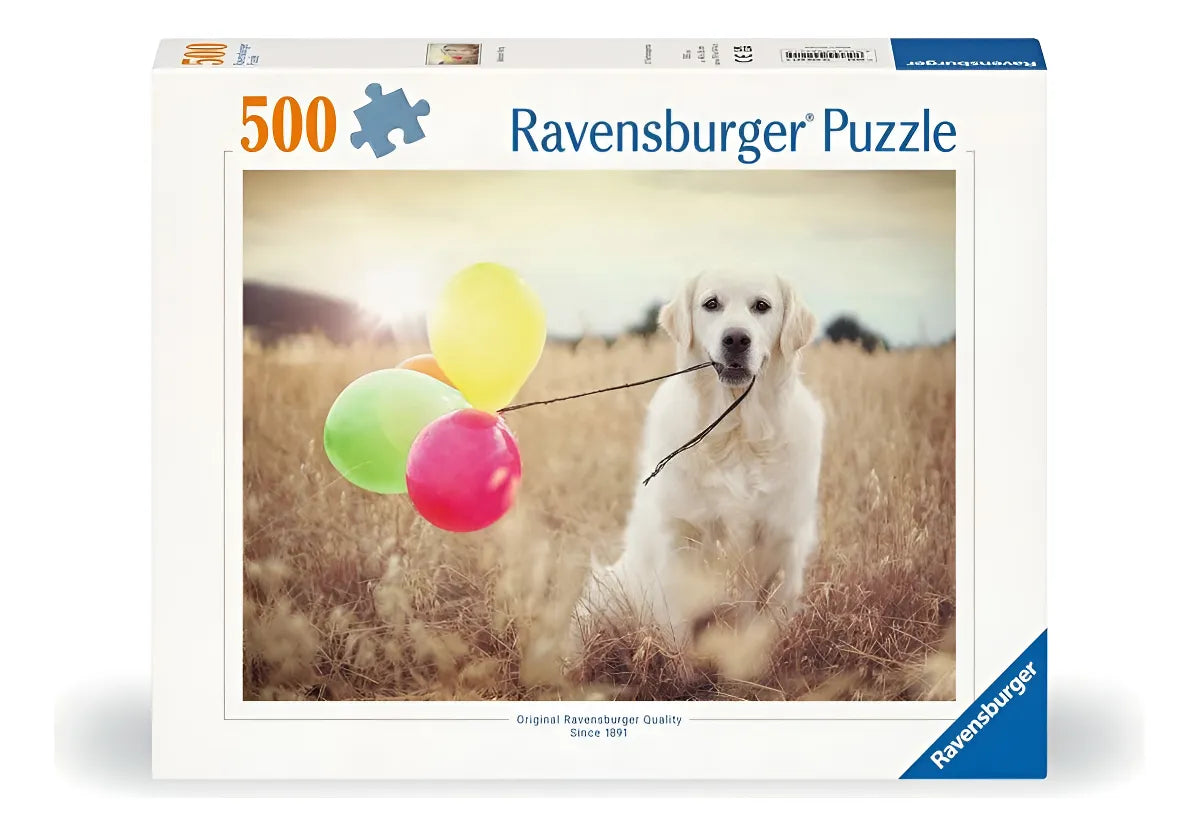This screenshot has width=1198, height=836.
Task: Click the registered trademark symbol after Ravensburger
Action: pos(810,119)
